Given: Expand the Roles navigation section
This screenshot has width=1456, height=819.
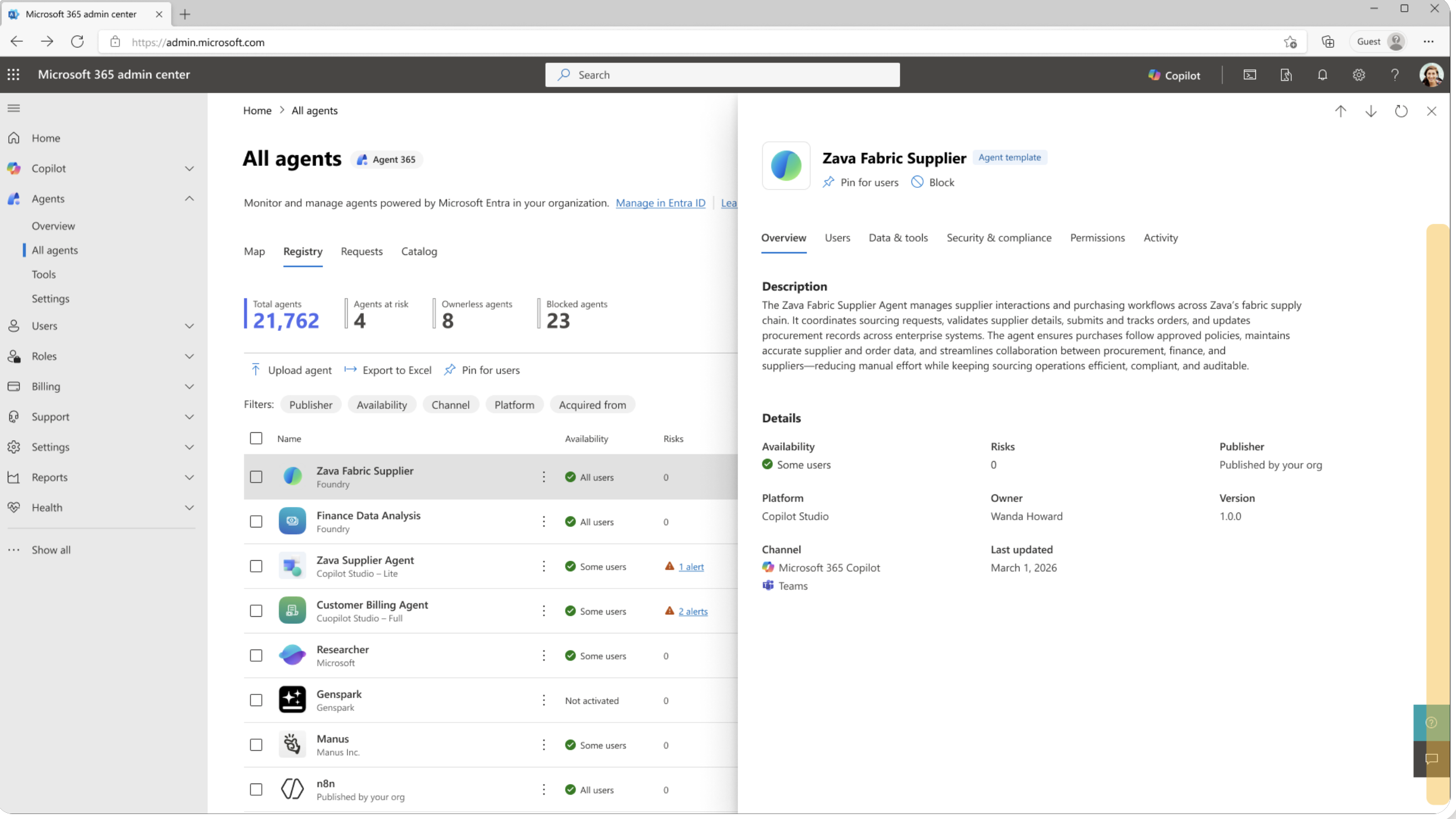Looking at the screenshot, I should tap(190, 356).
